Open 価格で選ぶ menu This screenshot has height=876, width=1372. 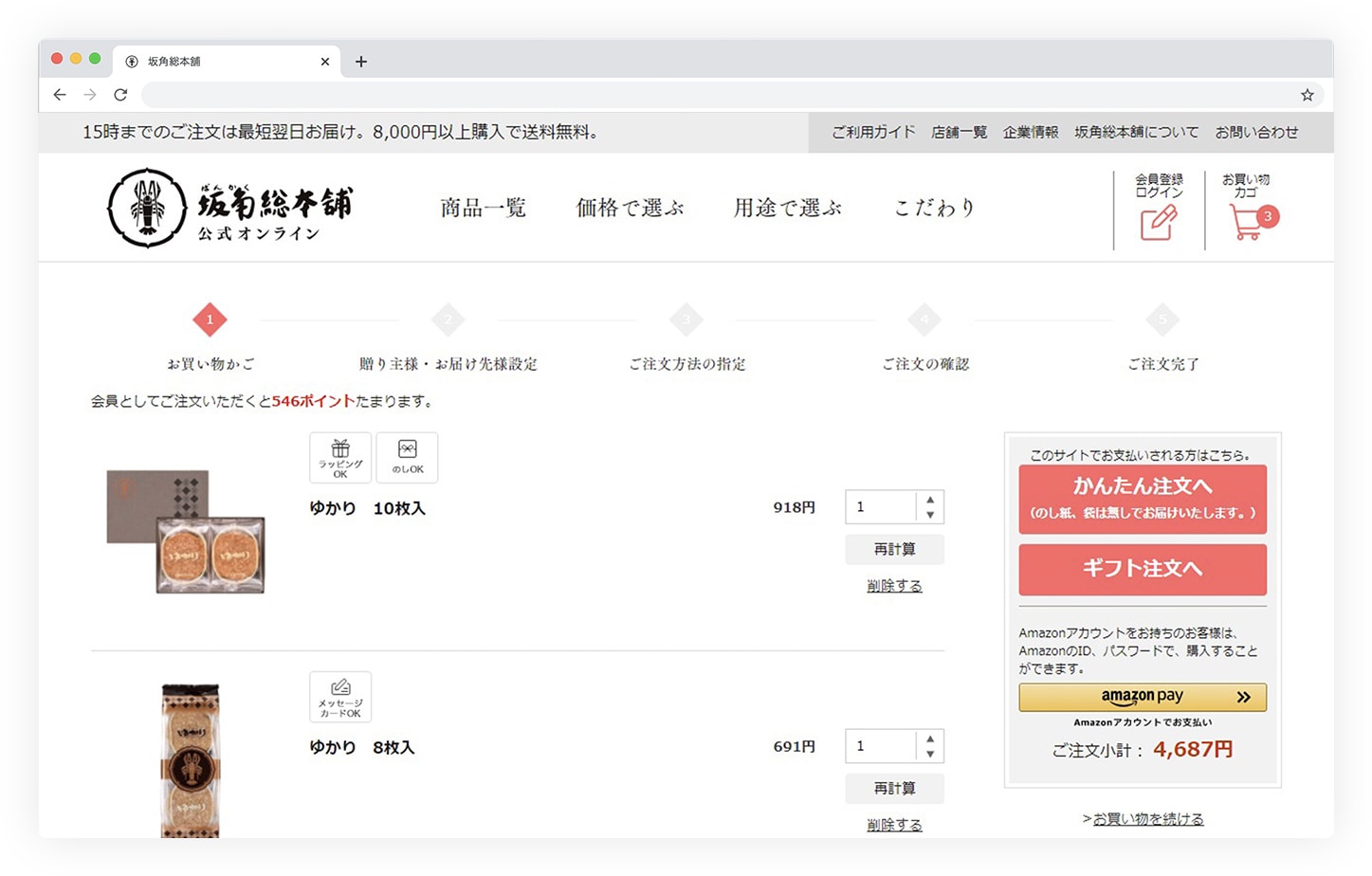630,208
